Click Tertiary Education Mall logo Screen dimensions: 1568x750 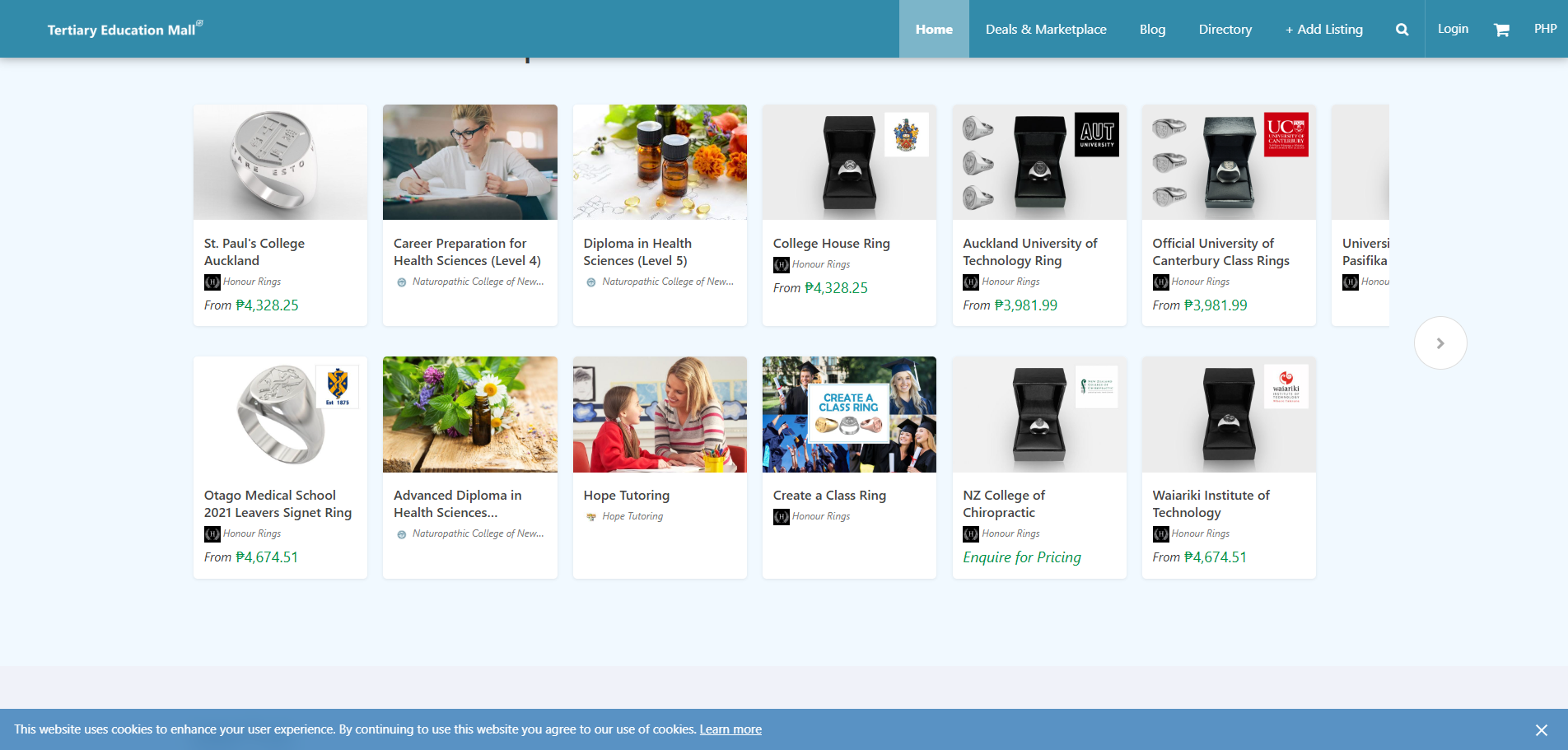pyautogui.click(x=124, y=29)
